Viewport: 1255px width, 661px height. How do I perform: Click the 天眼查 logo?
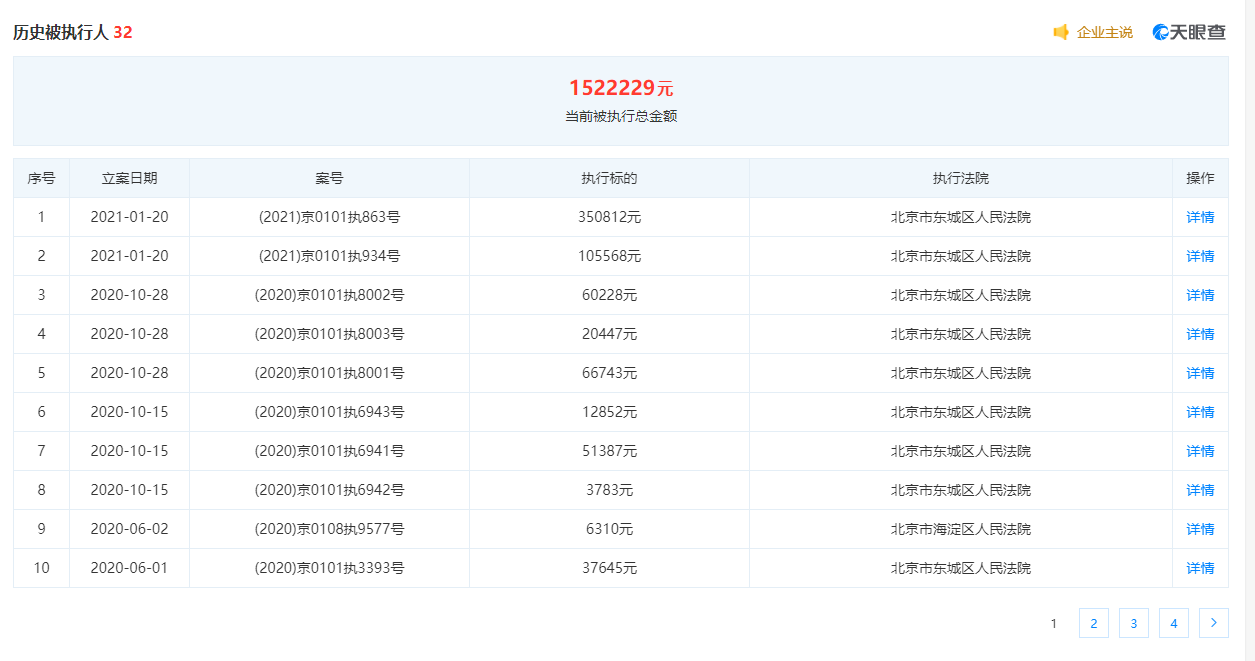click(1189, 32)
